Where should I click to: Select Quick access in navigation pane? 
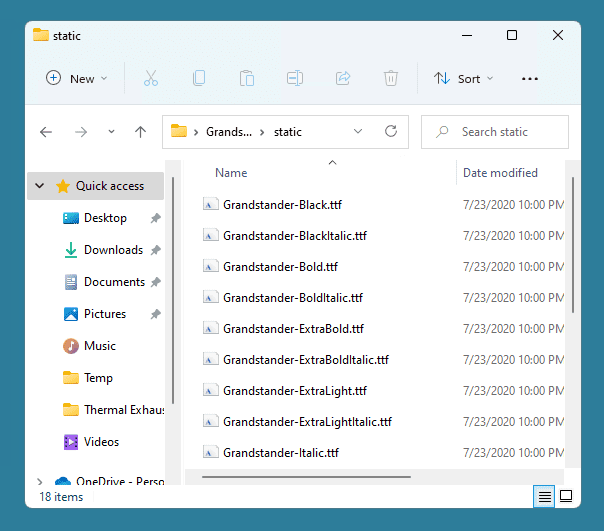coord(96,186)
